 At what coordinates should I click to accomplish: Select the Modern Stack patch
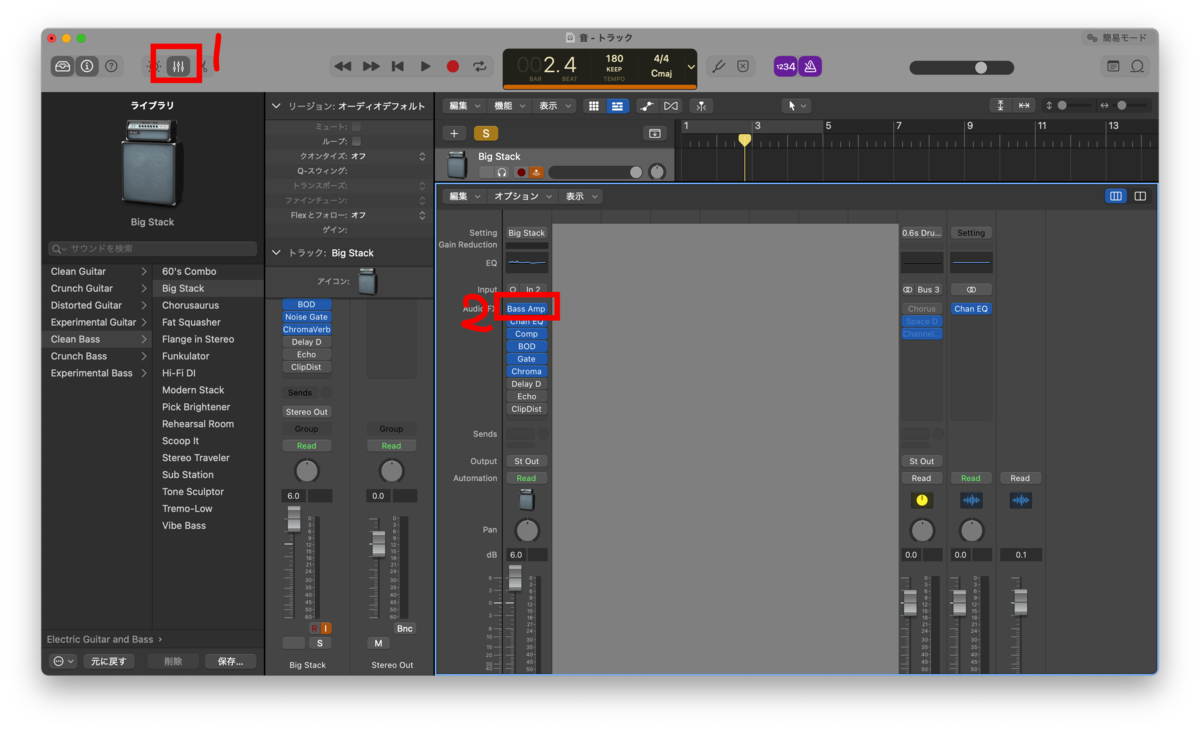[193, 390]
